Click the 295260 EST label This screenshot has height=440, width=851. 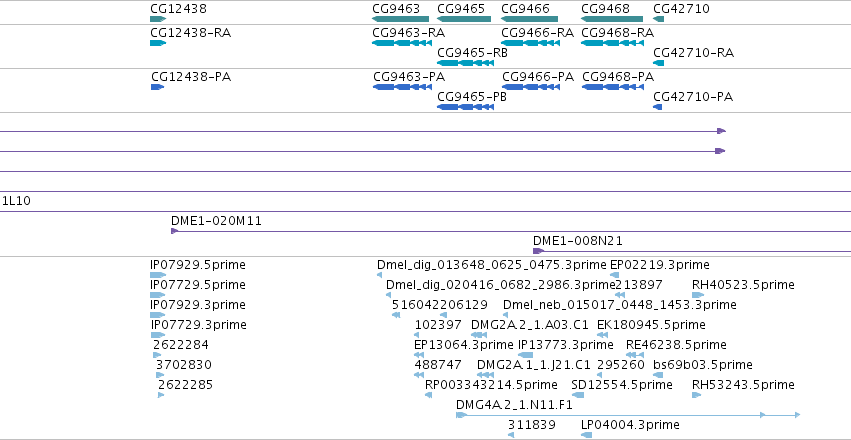tap(621, 365)
